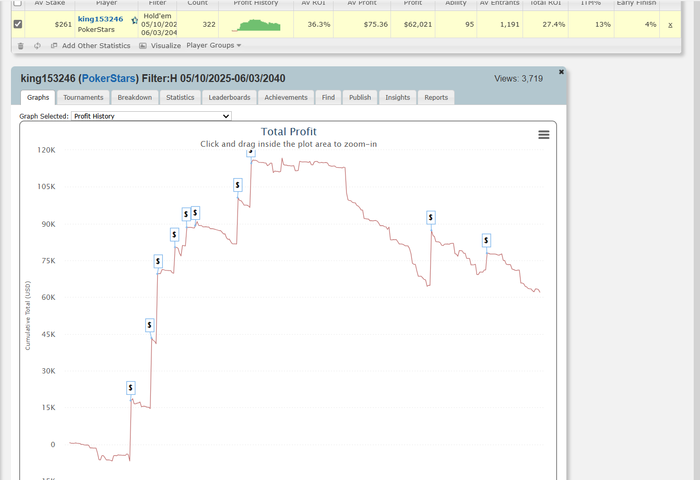Click the 120K y-axis label
The width and height of the screenshot is (700, 480).
pyautogui.click(x=46, y=150)
